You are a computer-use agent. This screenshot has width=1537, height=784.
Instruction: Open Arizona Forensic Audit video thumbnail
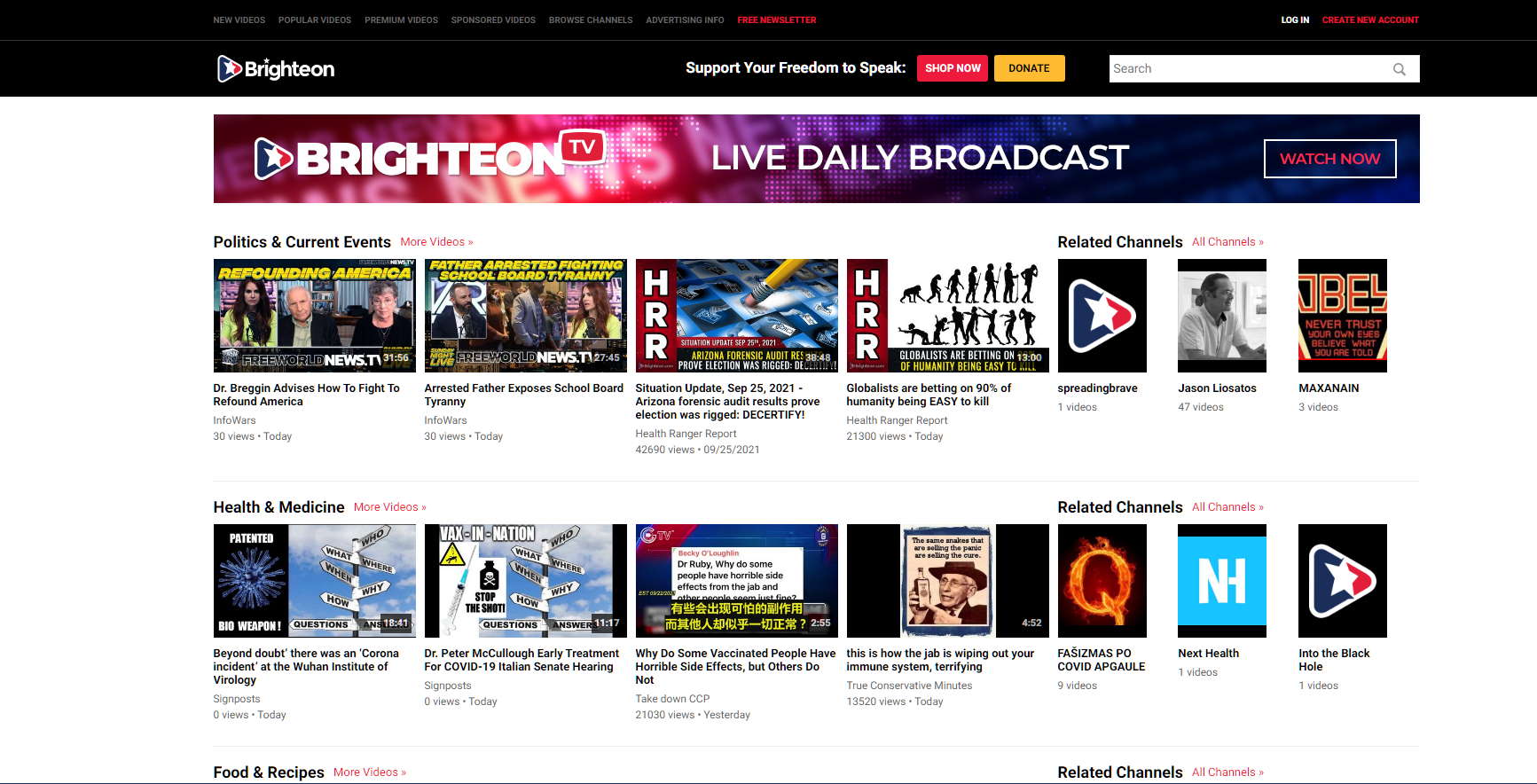click(736, 316)
